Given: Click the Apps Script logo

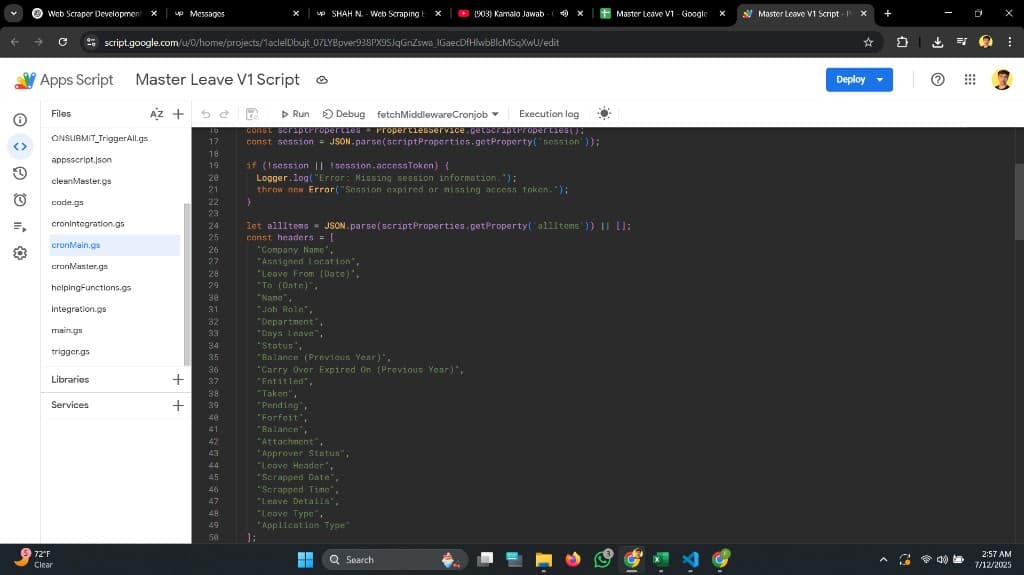Looking at the screenshot, I should click(x=63, y=80).
